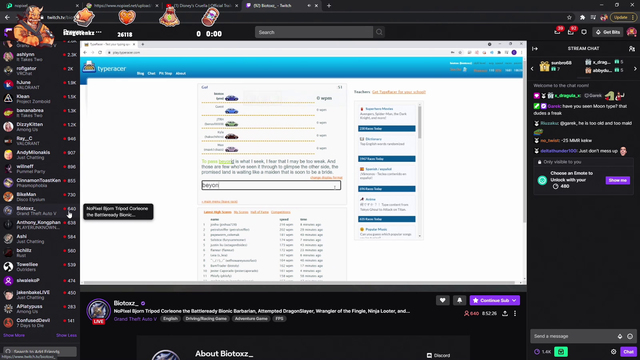The image size is (640, 360).
Task: Click the Get Bits button
Action: click(608, 32)
